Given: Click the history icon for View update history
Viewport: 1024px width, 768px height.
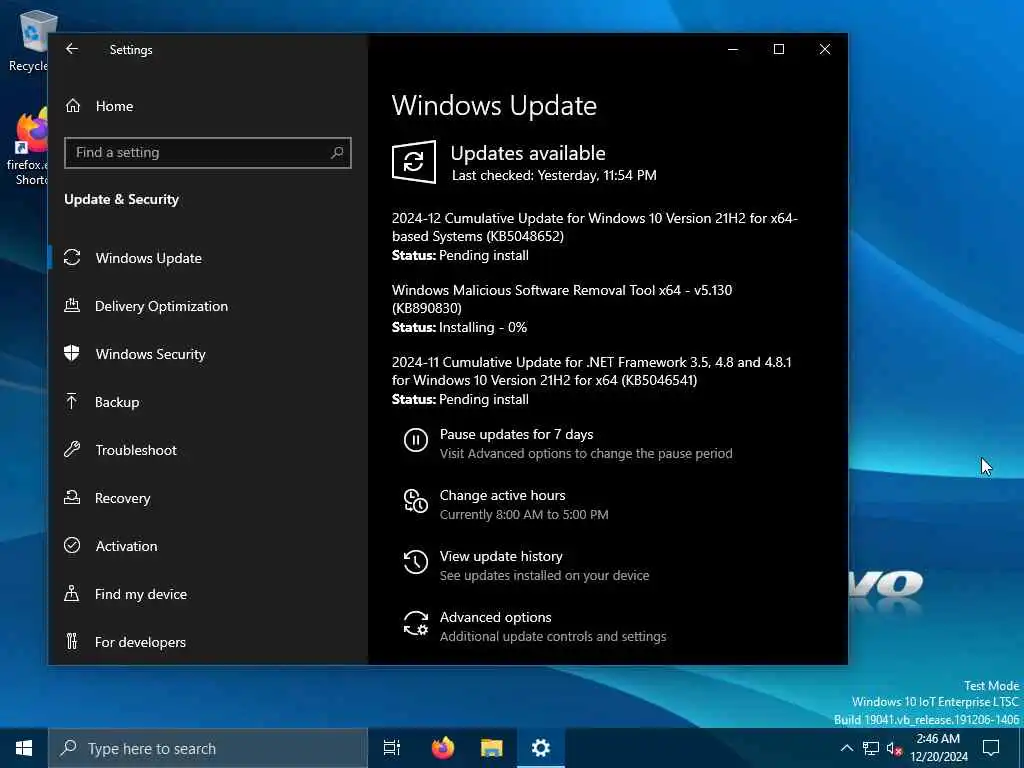Looking at the screenshot, I should 415,562.
